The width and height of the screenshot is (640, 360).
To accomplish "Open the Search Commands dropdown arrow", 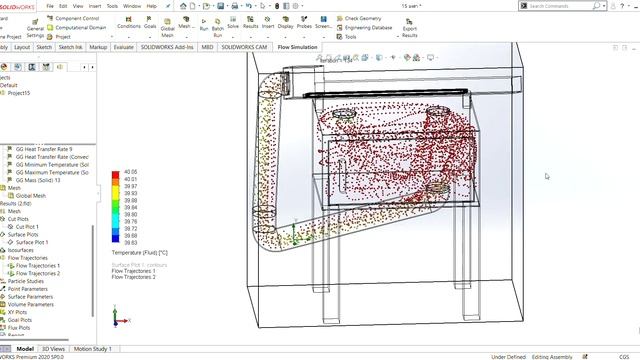I will pyautogui.click(x=604, y=6).
